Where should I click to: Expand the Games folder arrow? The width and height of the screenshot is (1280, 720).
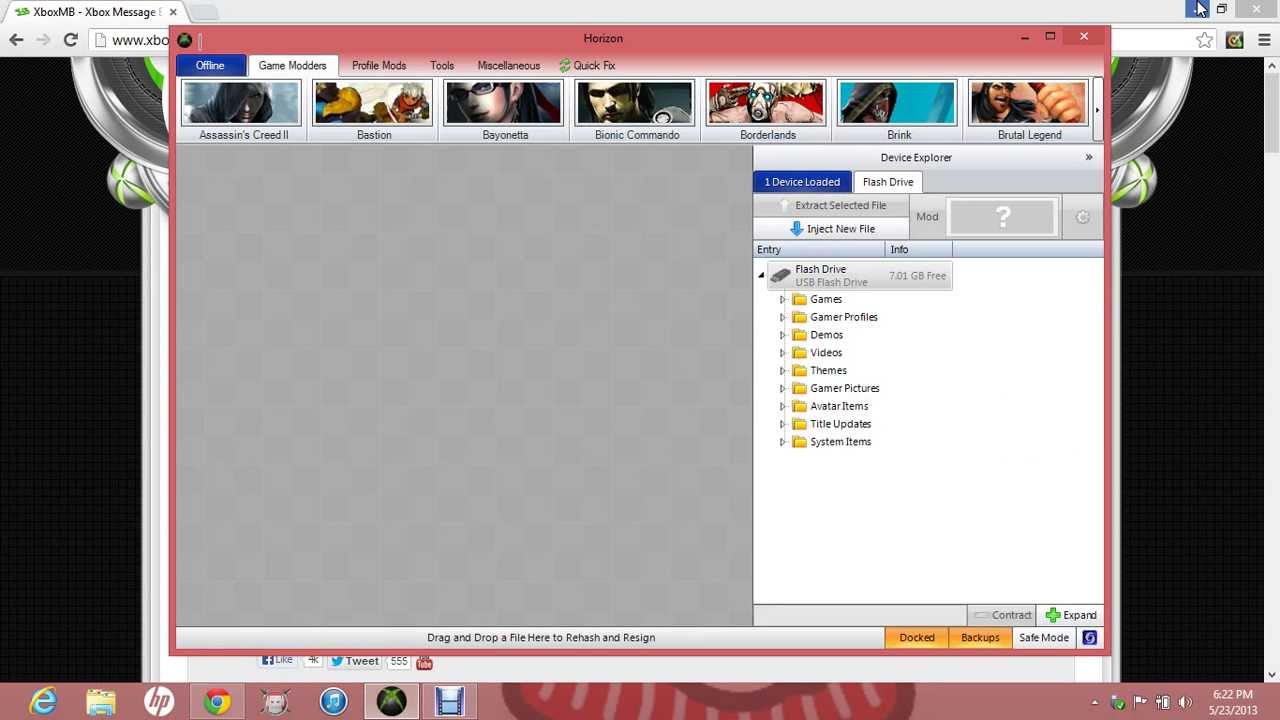pos(783,299)
